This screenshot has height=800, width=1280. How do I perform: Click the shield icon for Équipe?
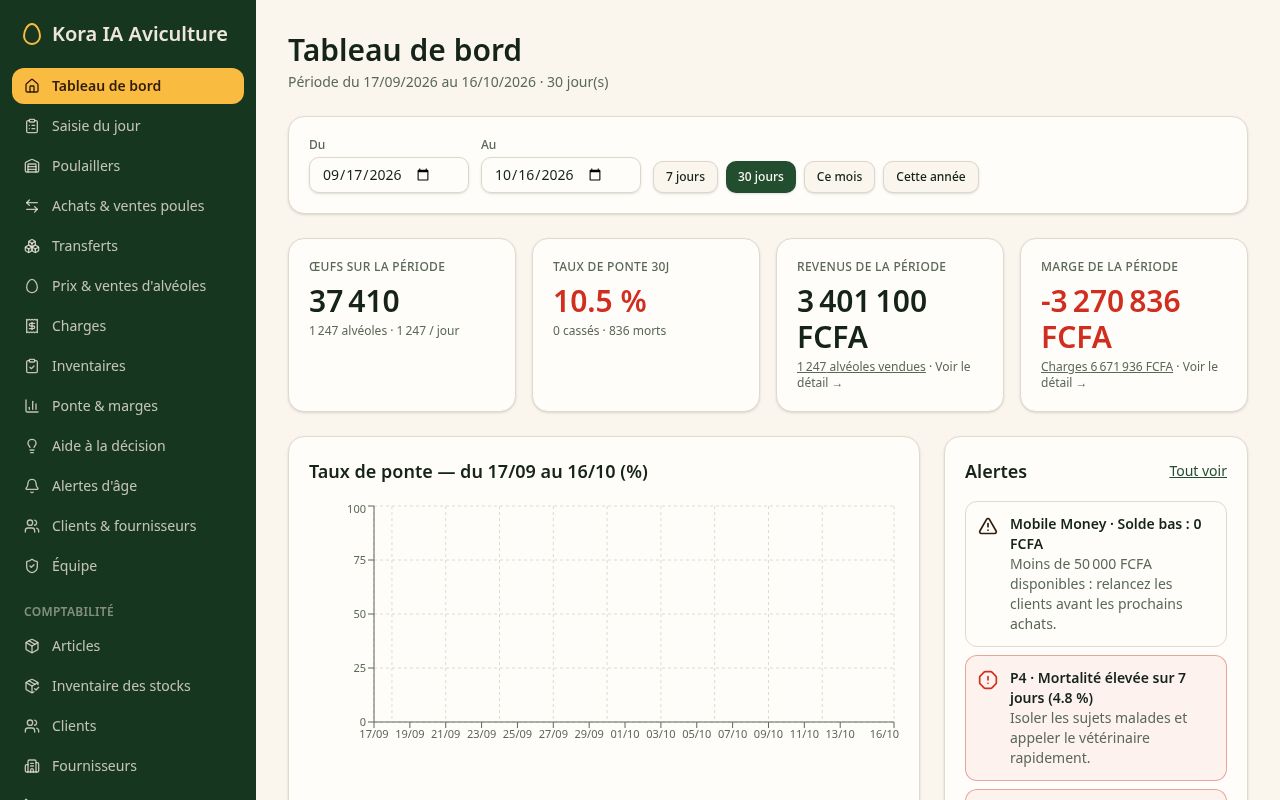tap(32, 566)
